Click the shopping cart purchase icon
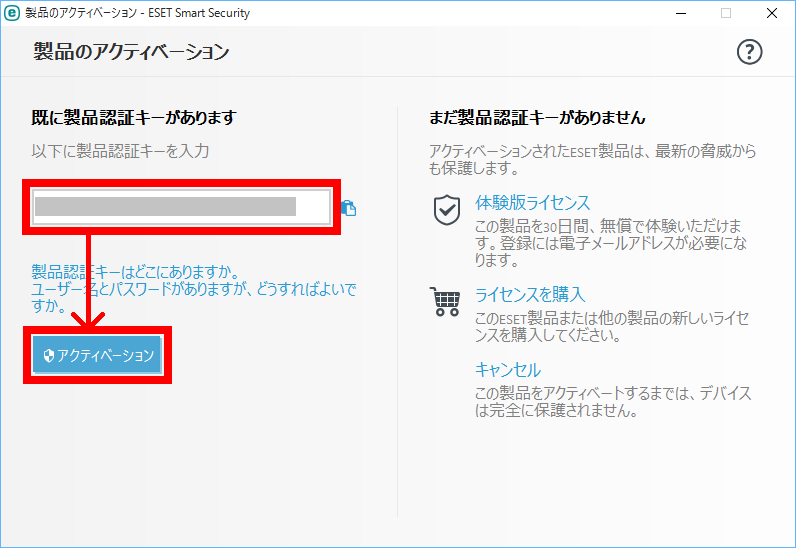Viewport: 796px width, 548px height. point(446,302)
